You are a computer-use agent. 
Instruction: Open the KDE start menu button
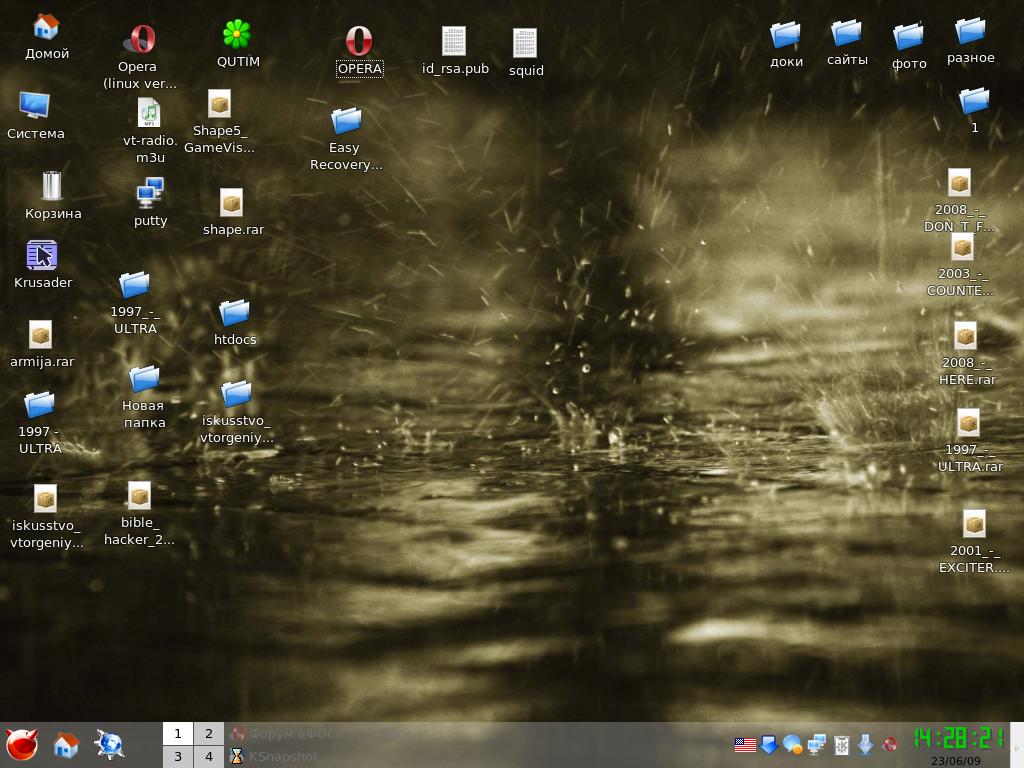coord(22,745)
